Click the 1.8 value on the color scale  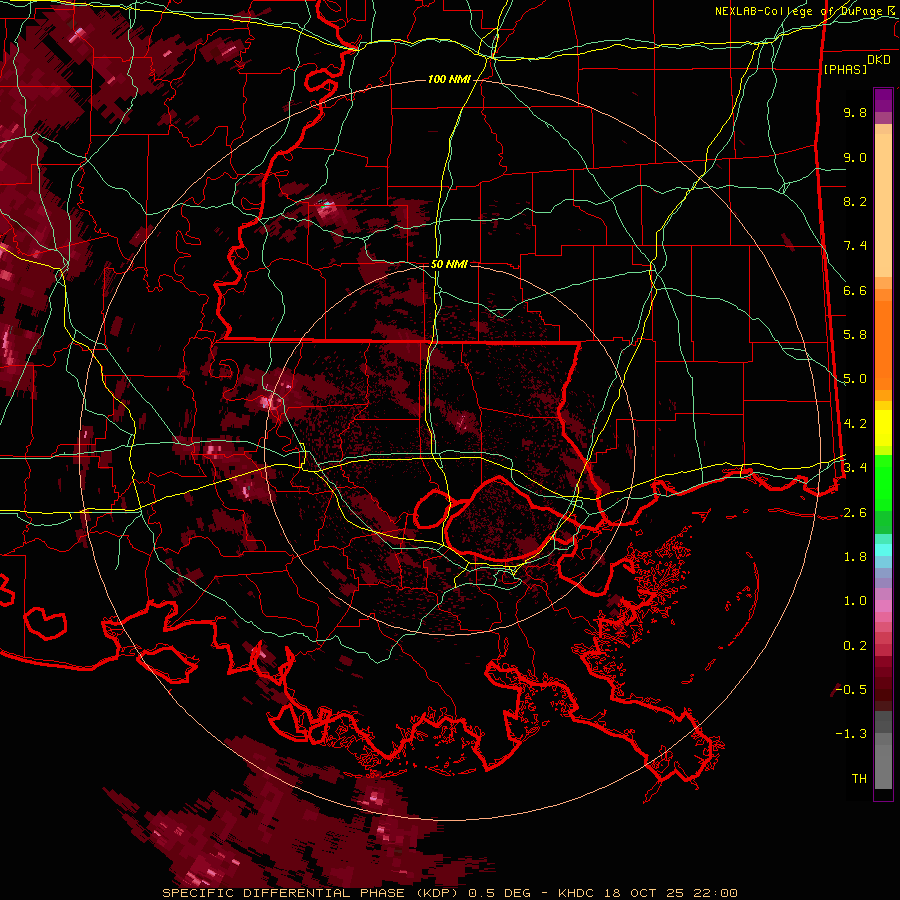click(855, 557)
